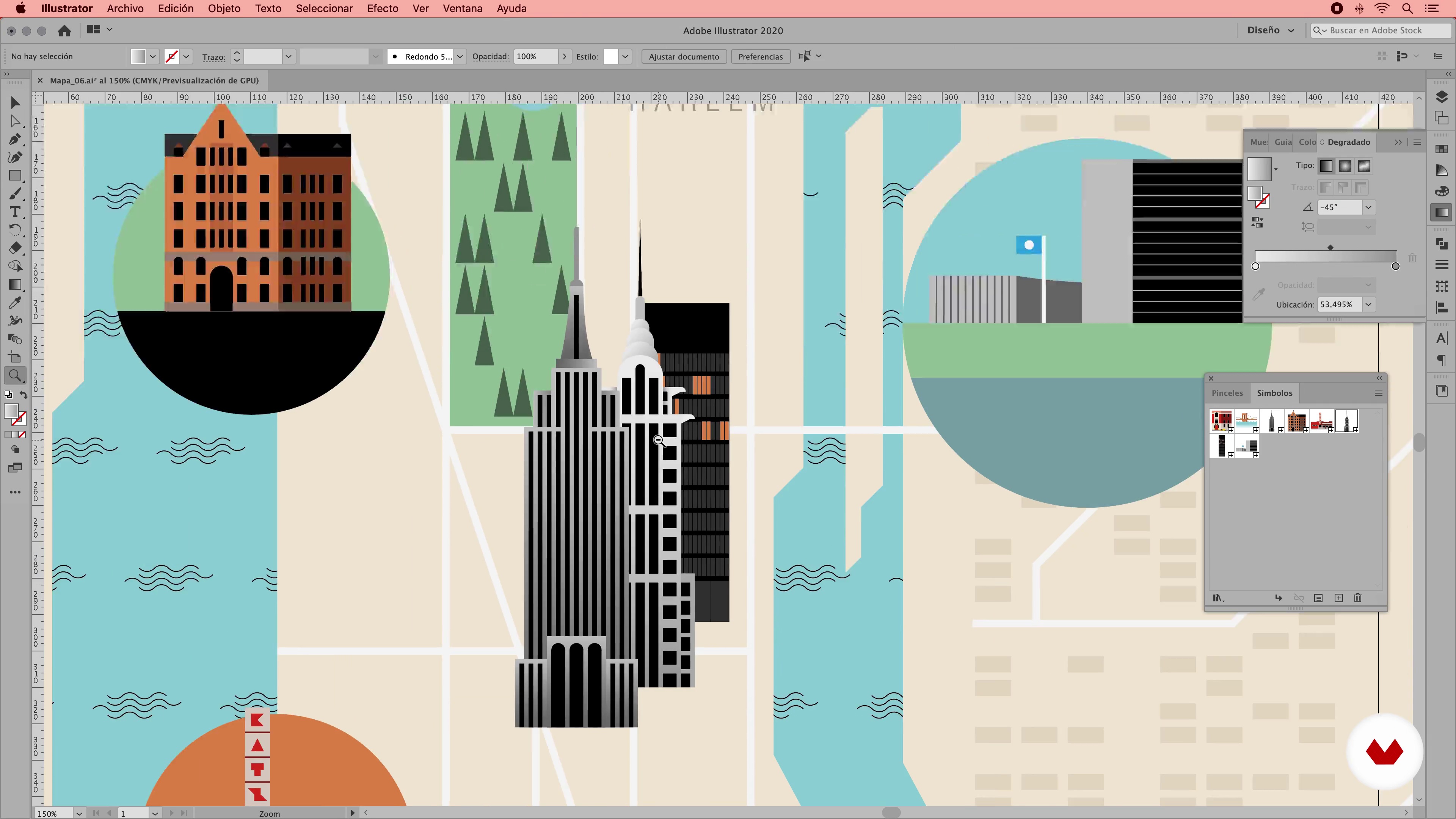Activate the Fill box in the Degradado panel
The image size is (1456, 819).
(1255, 193)
